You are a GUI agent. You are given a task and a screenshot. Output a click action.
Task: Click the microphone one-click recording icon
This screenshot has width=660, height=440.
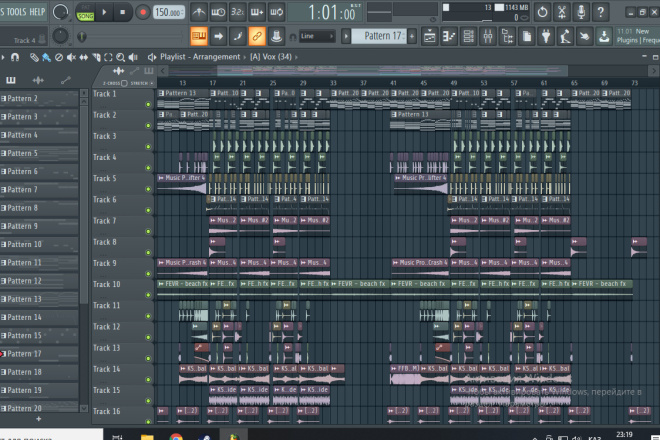point(581,12)
